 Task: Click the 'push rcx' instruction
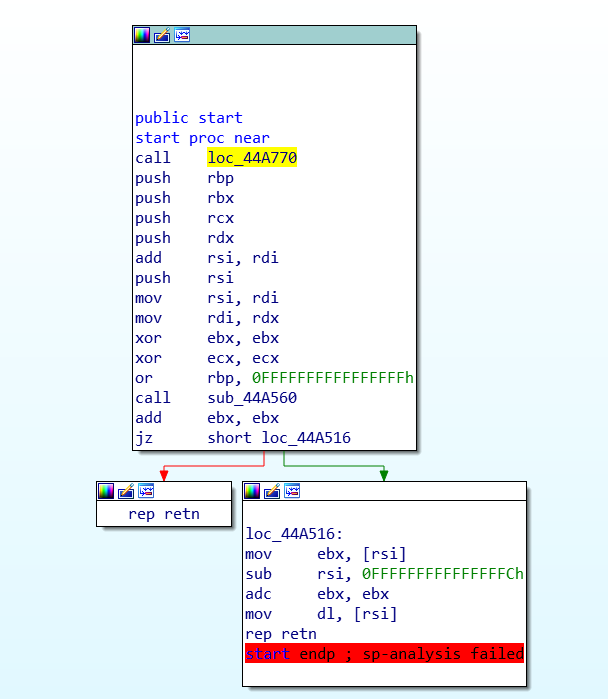[185, 218]
